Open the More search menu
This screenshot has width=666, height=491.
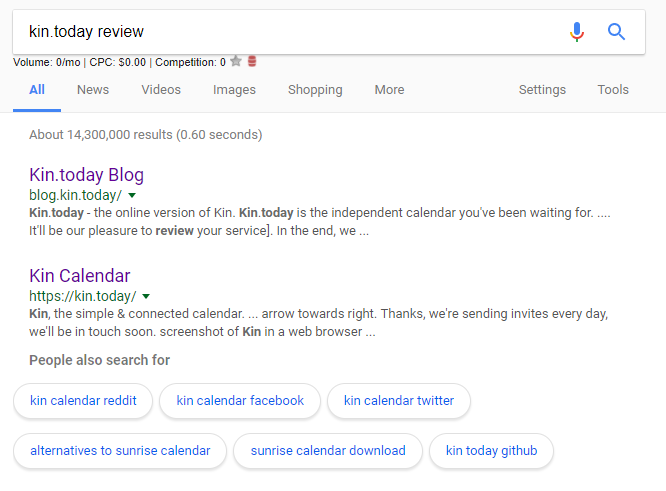389,90
